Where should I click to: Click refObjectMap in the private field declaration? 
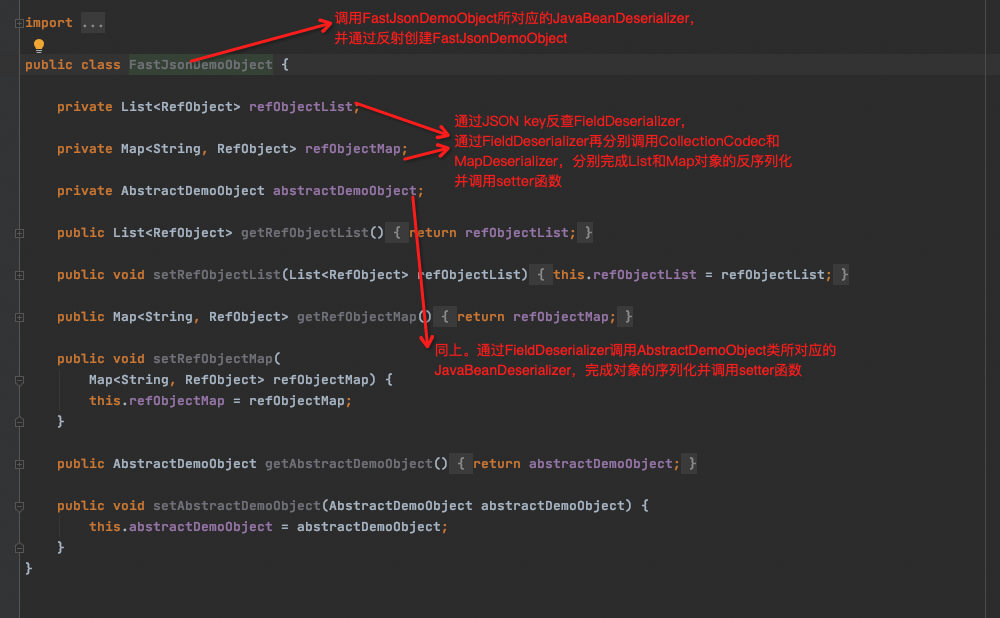pyautogui.click(x=353, y=149)
